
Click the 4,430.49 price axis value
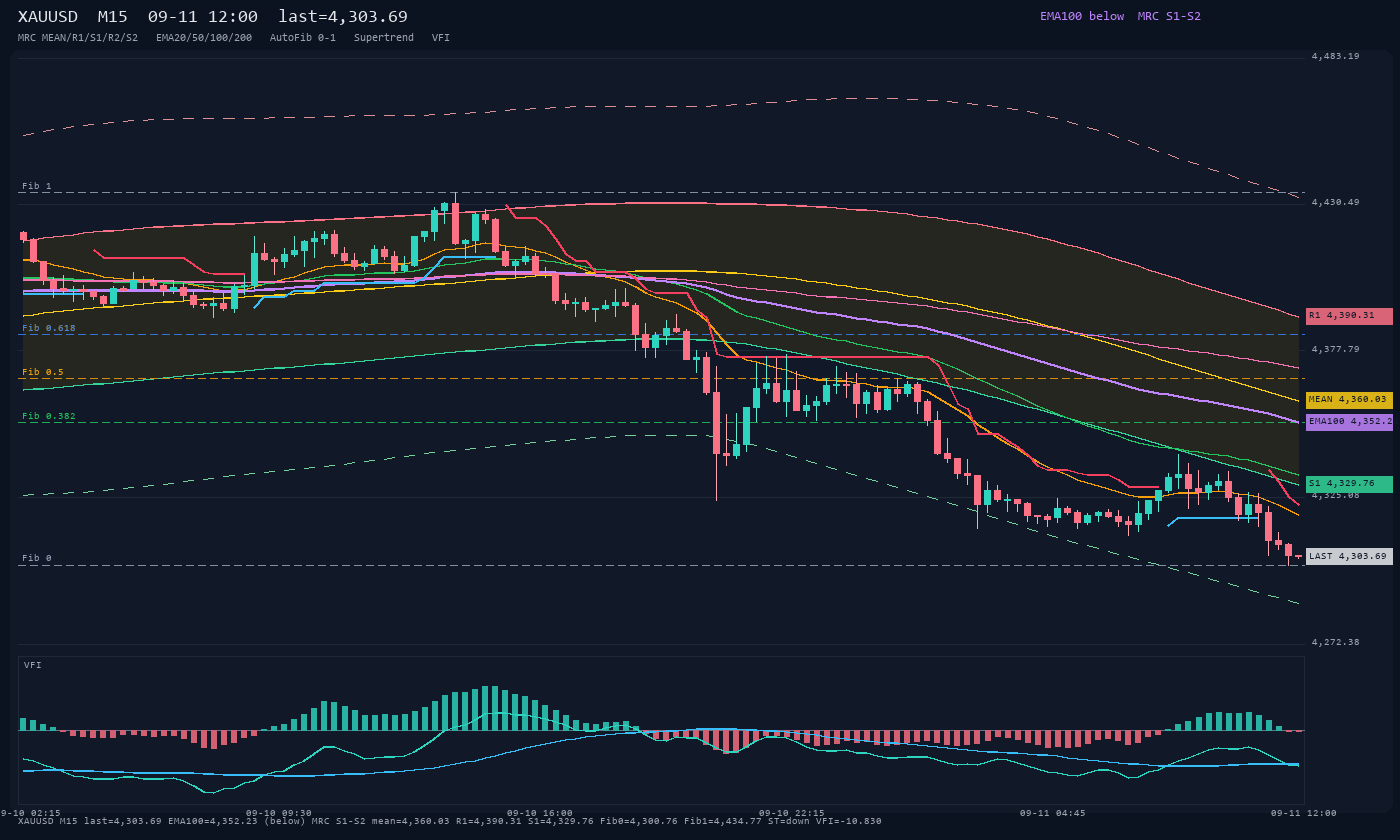[1336, 202]
